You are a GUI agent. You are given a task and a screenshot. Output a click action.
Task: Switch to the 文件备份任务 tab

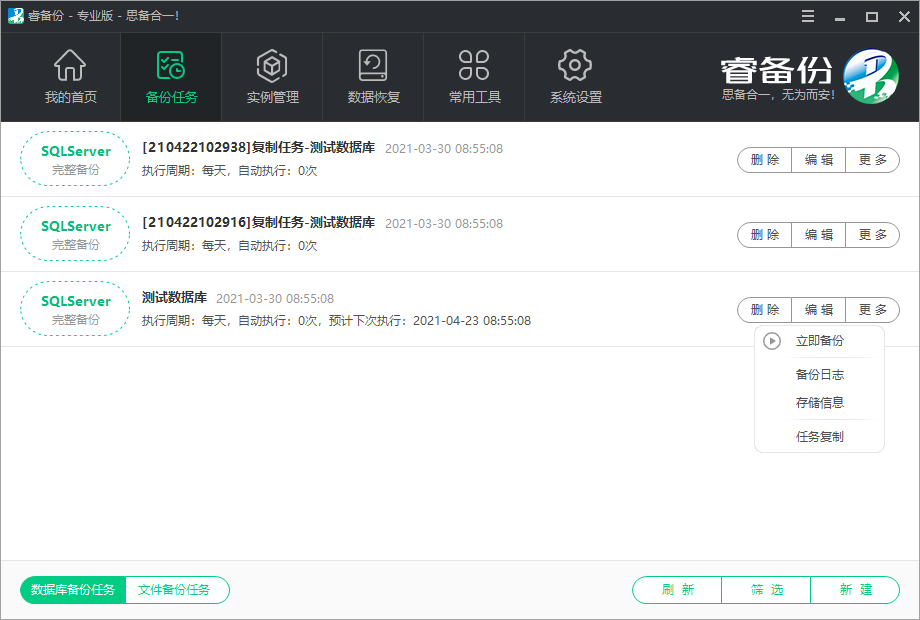click(177, 589)
